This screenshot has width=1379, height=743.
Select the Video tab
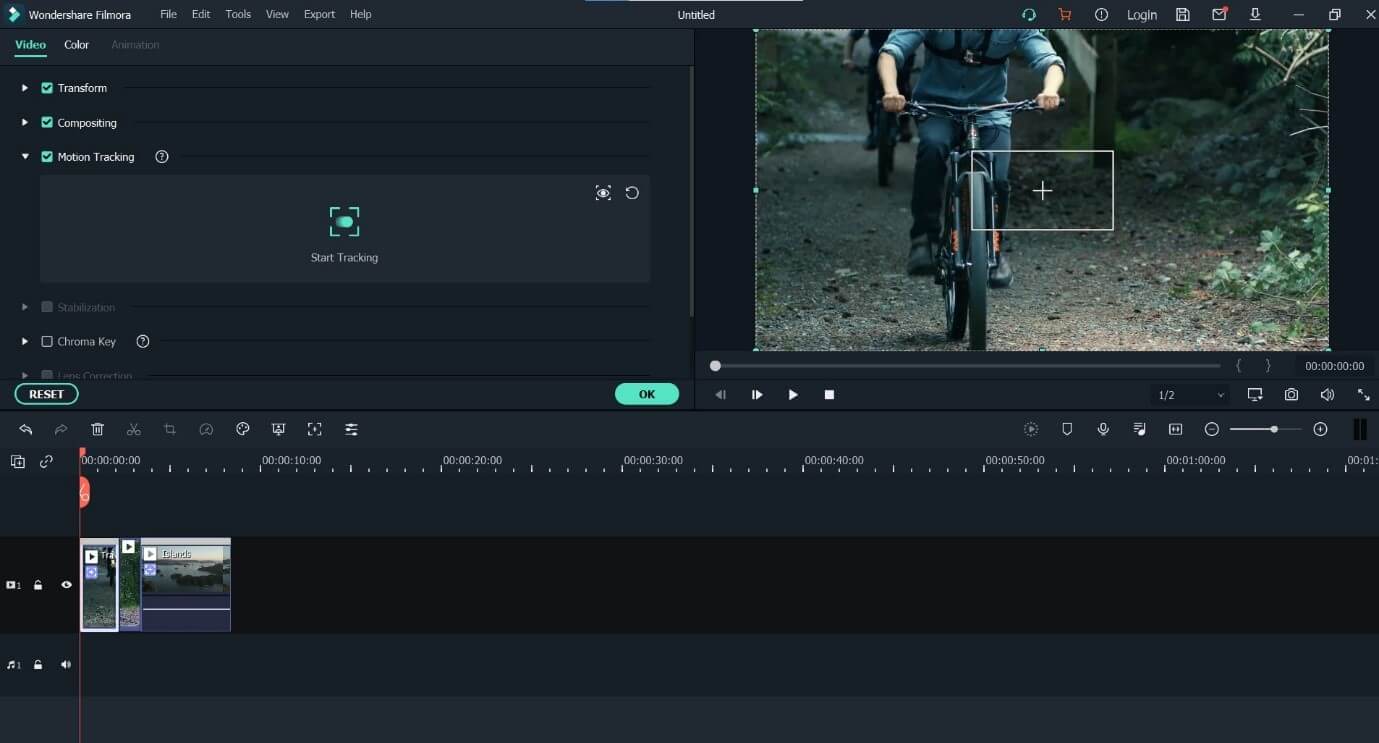click(30, 45)
